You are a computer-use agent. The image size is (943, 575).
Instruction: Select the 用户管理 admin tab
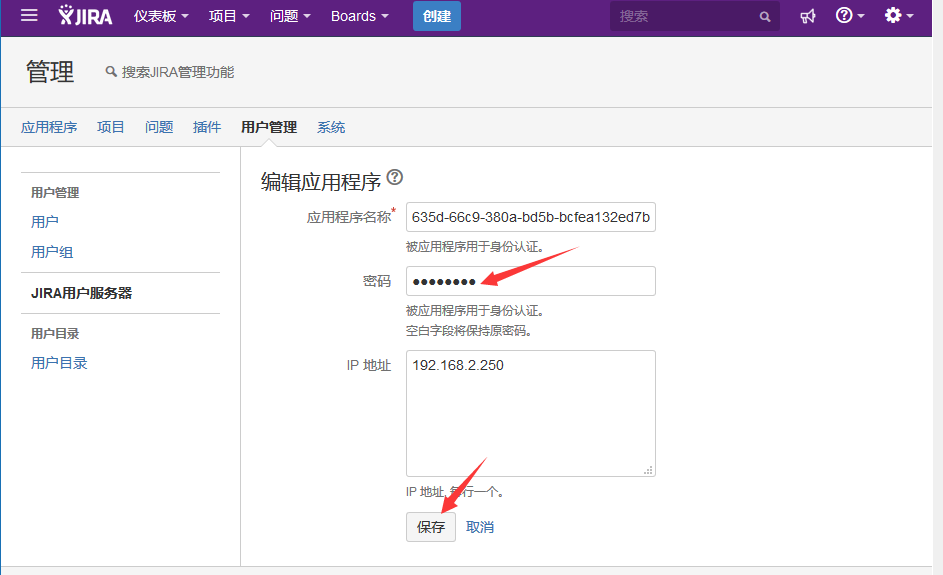269,127
